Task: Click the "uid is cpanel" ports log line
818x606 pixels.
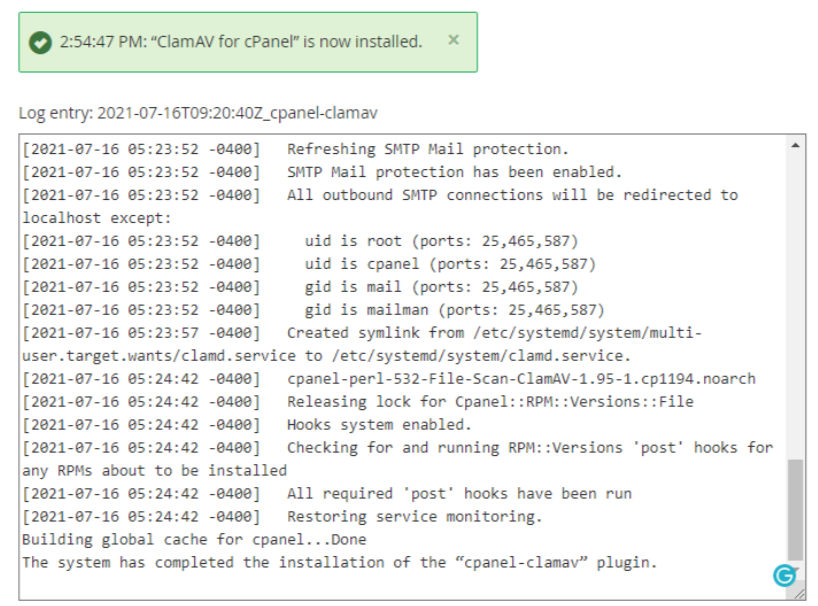Action: pyautogui.click(x=309, y=264)
